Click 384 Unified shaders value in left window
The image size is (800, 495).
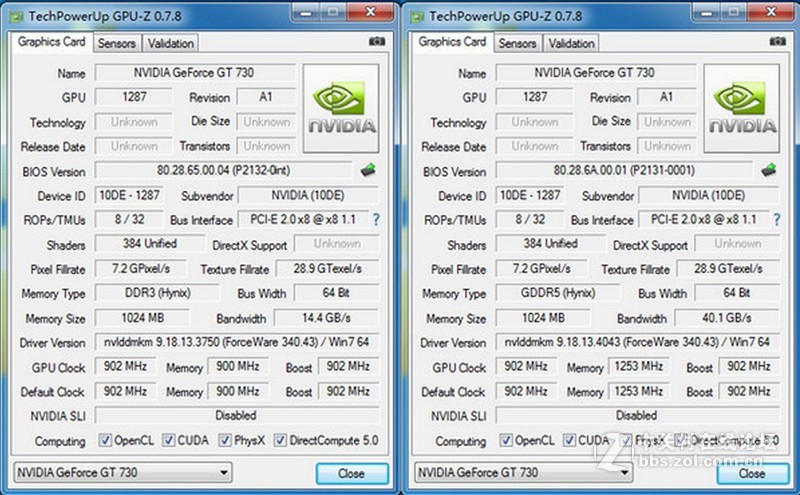point(150,244)
